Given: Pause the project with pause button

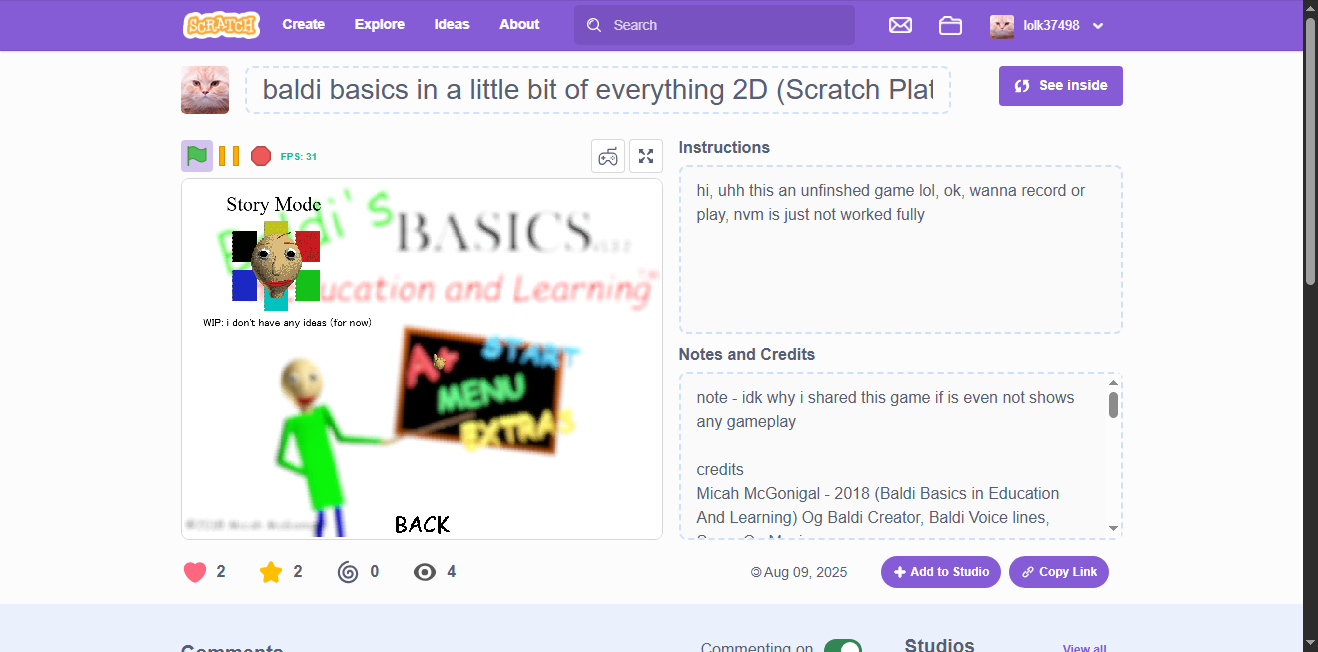Looking at the screenshot, I should click(x=229, y=156).
